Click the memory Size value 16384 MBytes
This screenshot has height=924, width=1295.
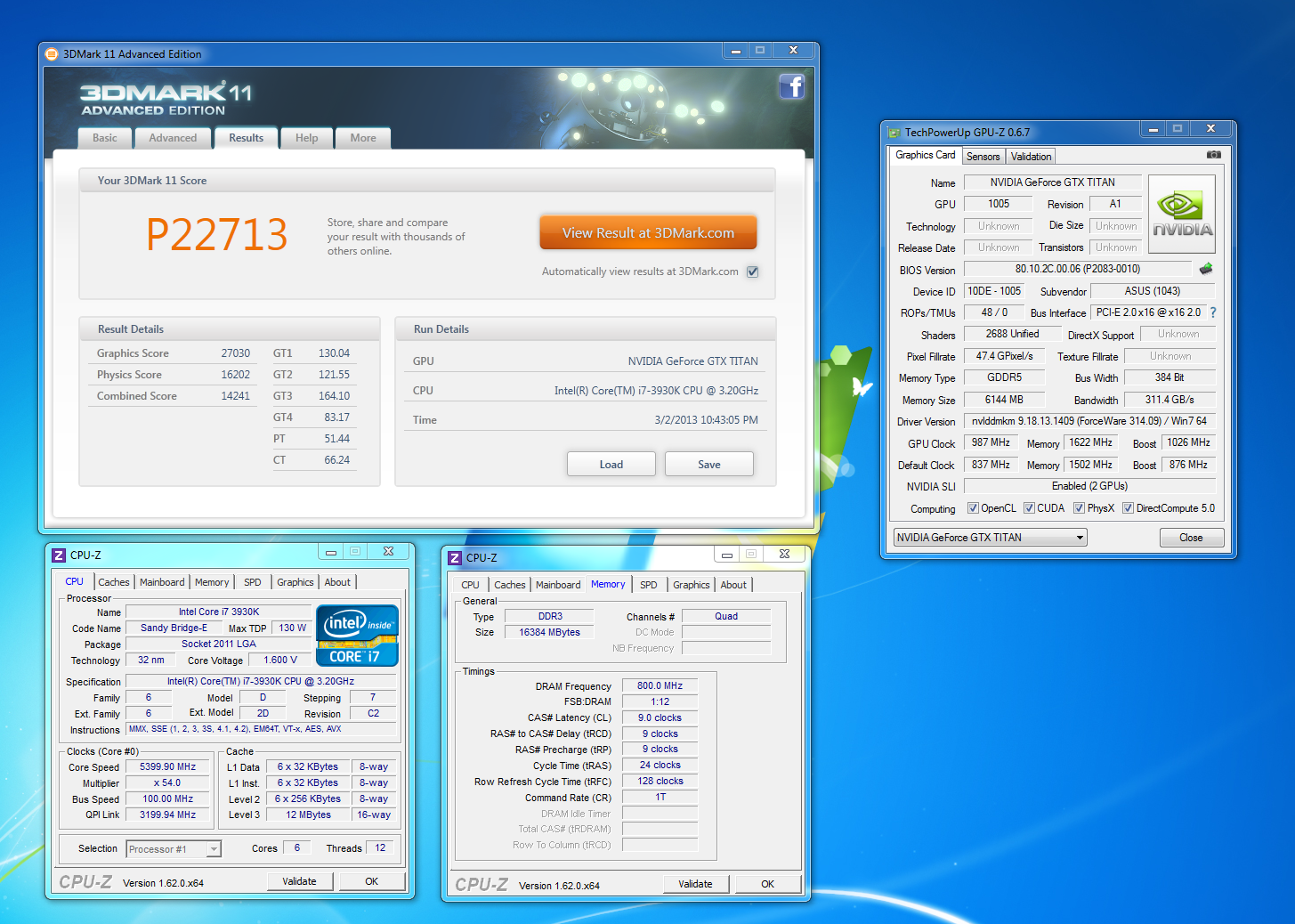(550, 632)
